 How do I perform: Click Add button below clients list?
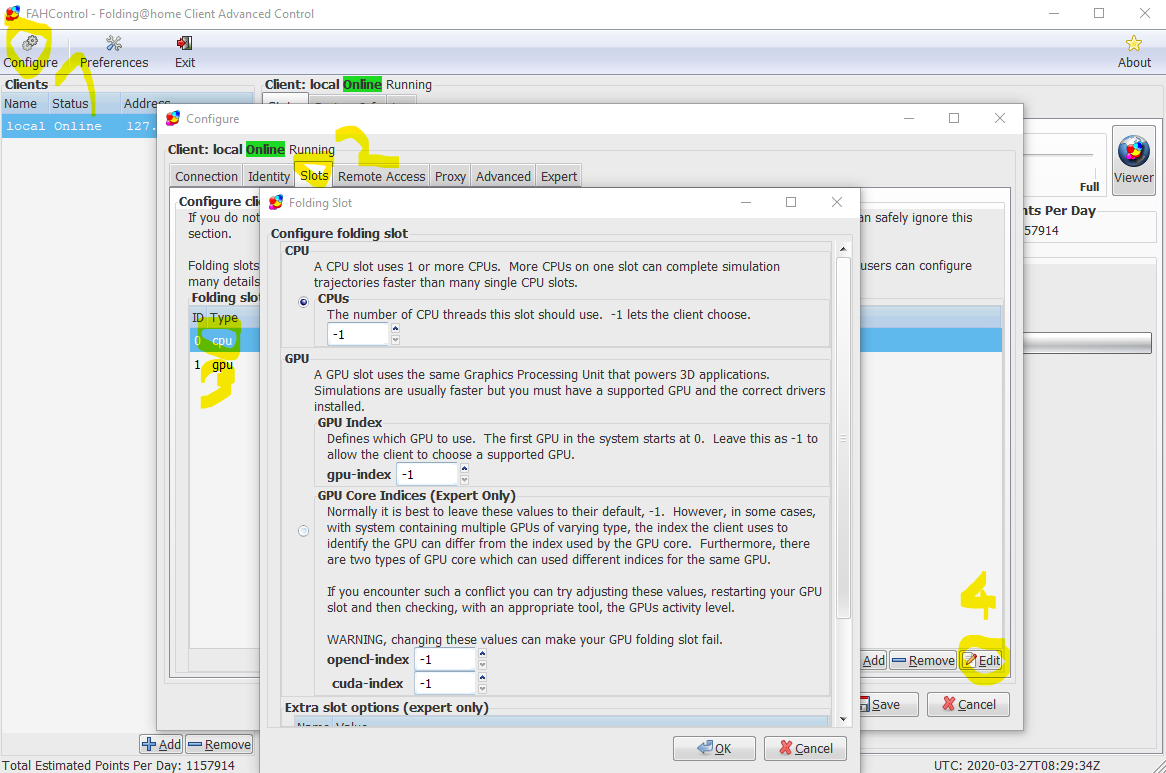[161, 744]
